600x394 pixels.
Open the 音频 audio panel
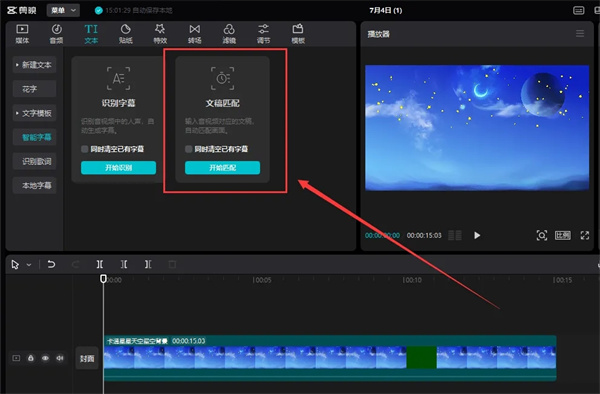56,34
